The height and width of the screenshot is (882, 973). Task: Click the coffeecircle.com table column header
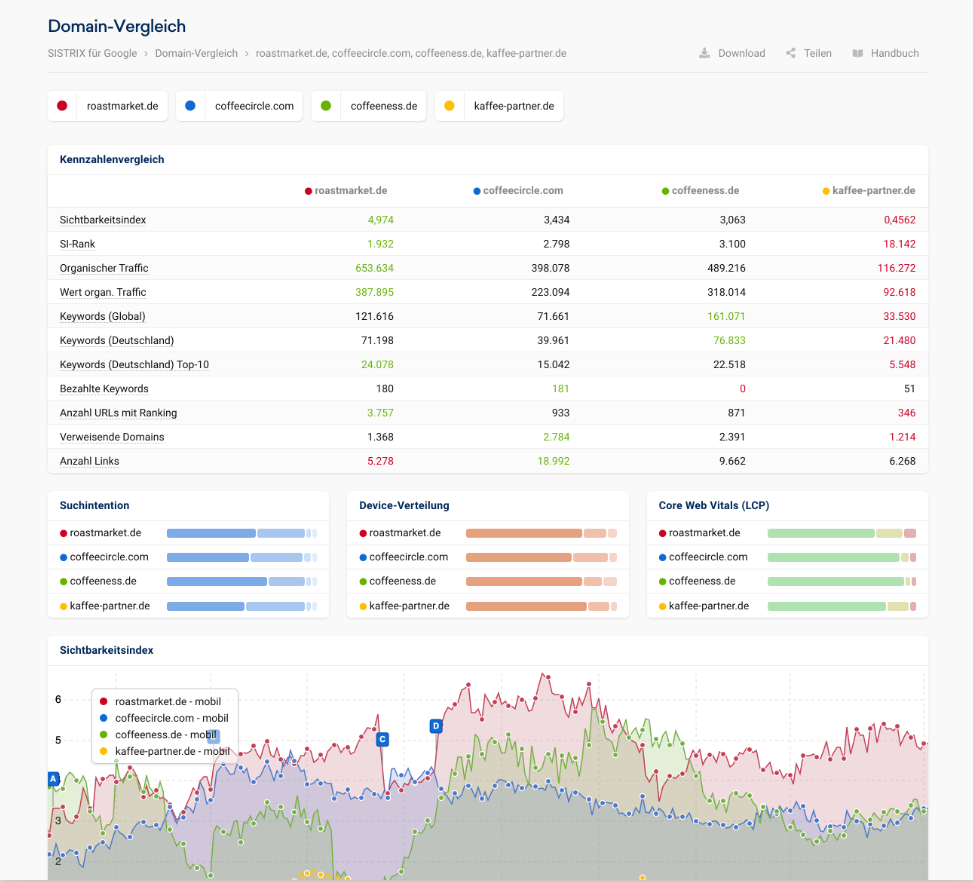pyautogui.click(x=518, y=191)
